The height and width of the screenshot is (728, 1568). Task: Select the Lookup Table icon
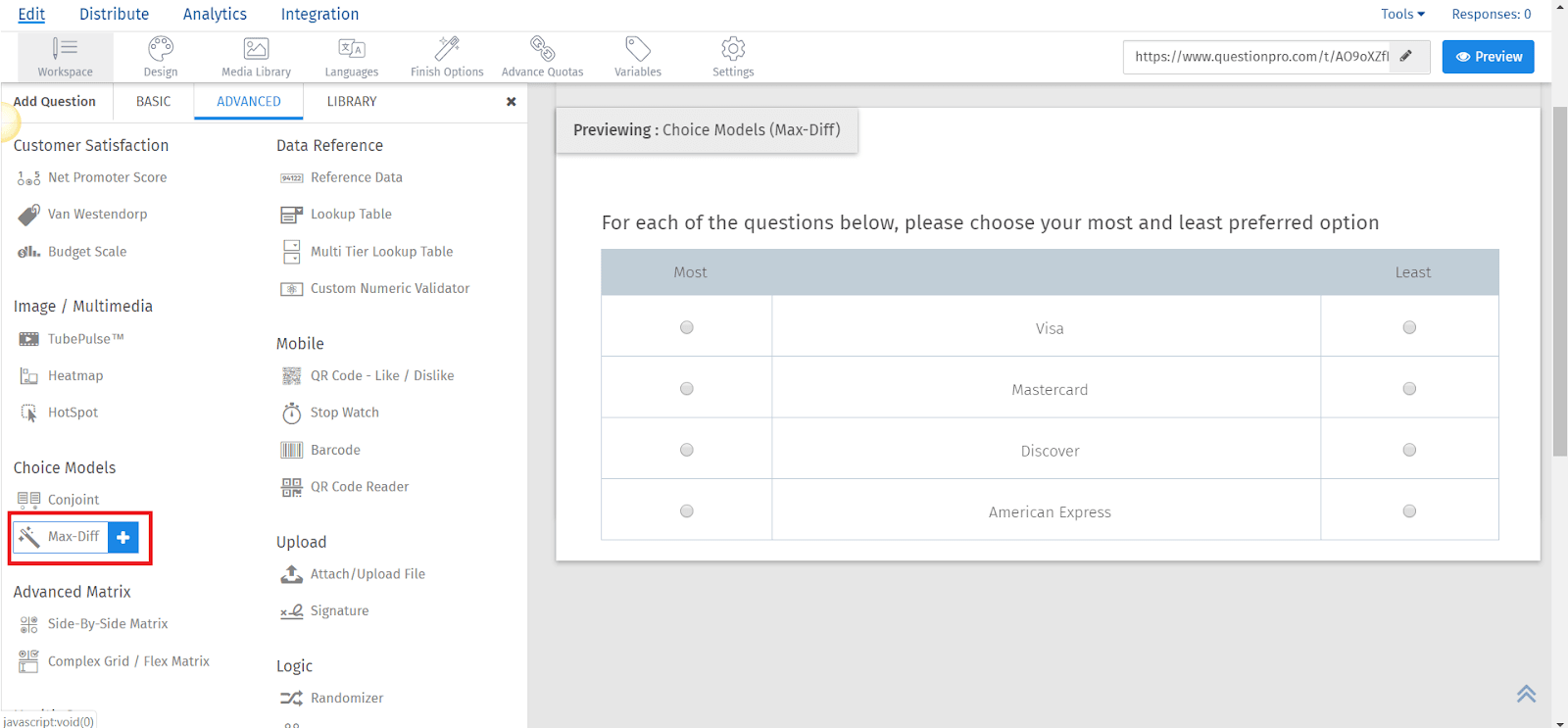[292, 215]
